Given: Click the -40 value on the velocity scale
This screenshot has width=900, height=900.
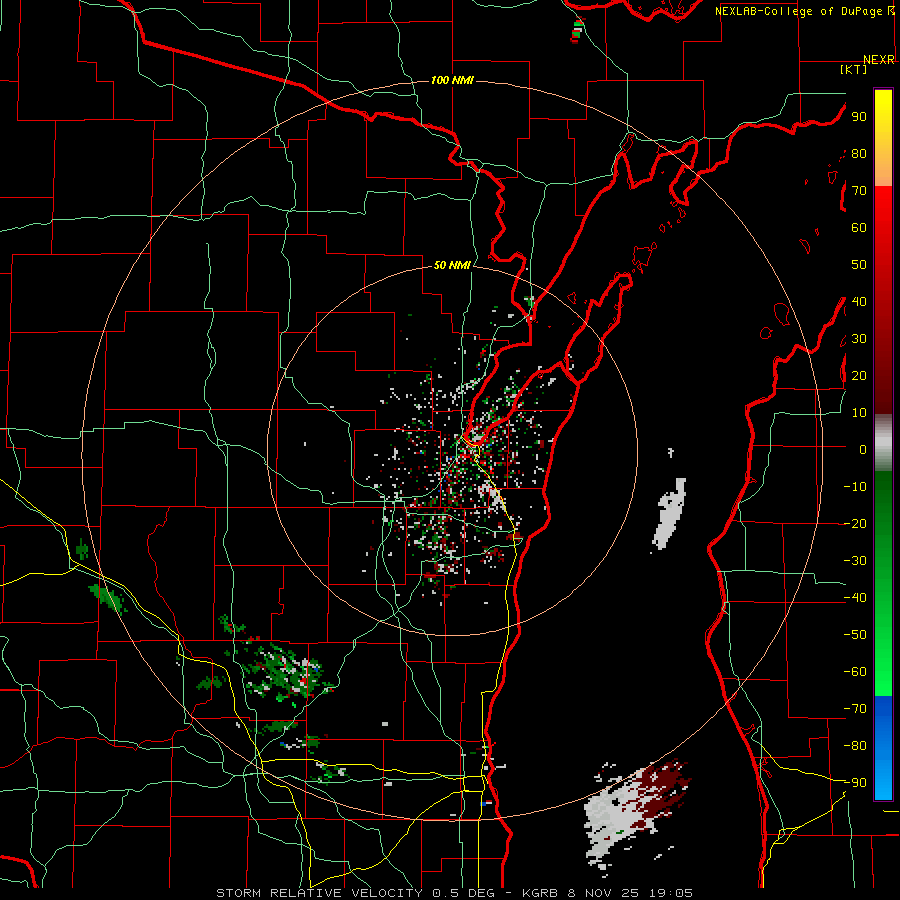Looking at the screenshot, I should point(855,598).
